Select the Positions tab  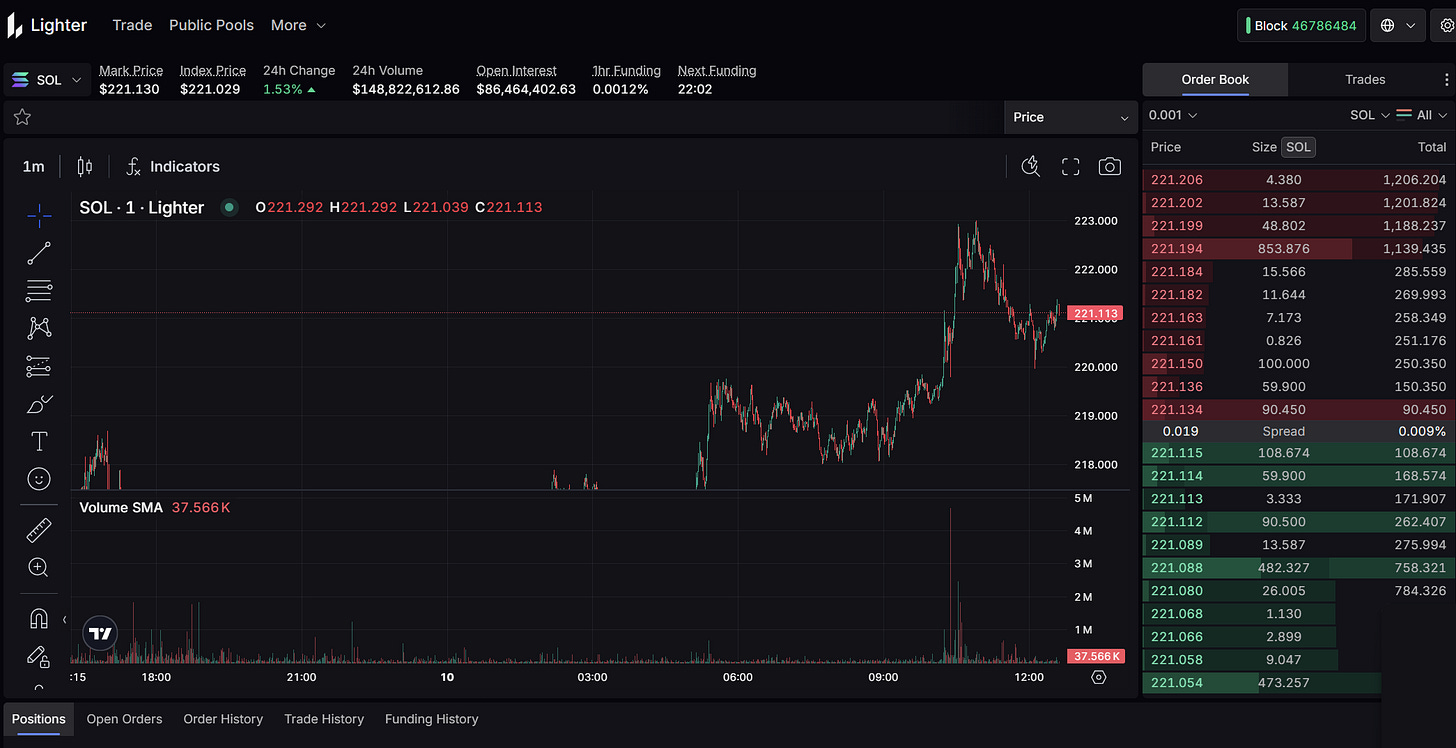coord(39,719)
